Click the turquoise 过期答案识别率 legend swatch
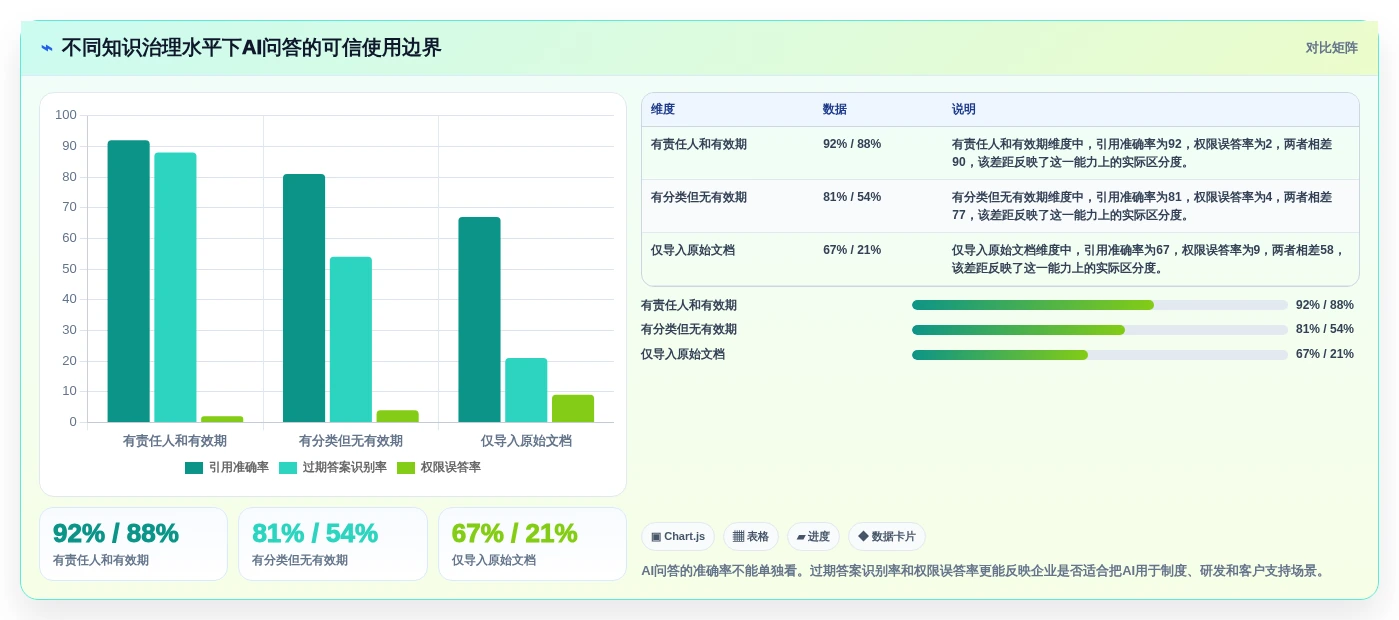1399x620 pixels. pyautogui.click(x=288, y=468)
